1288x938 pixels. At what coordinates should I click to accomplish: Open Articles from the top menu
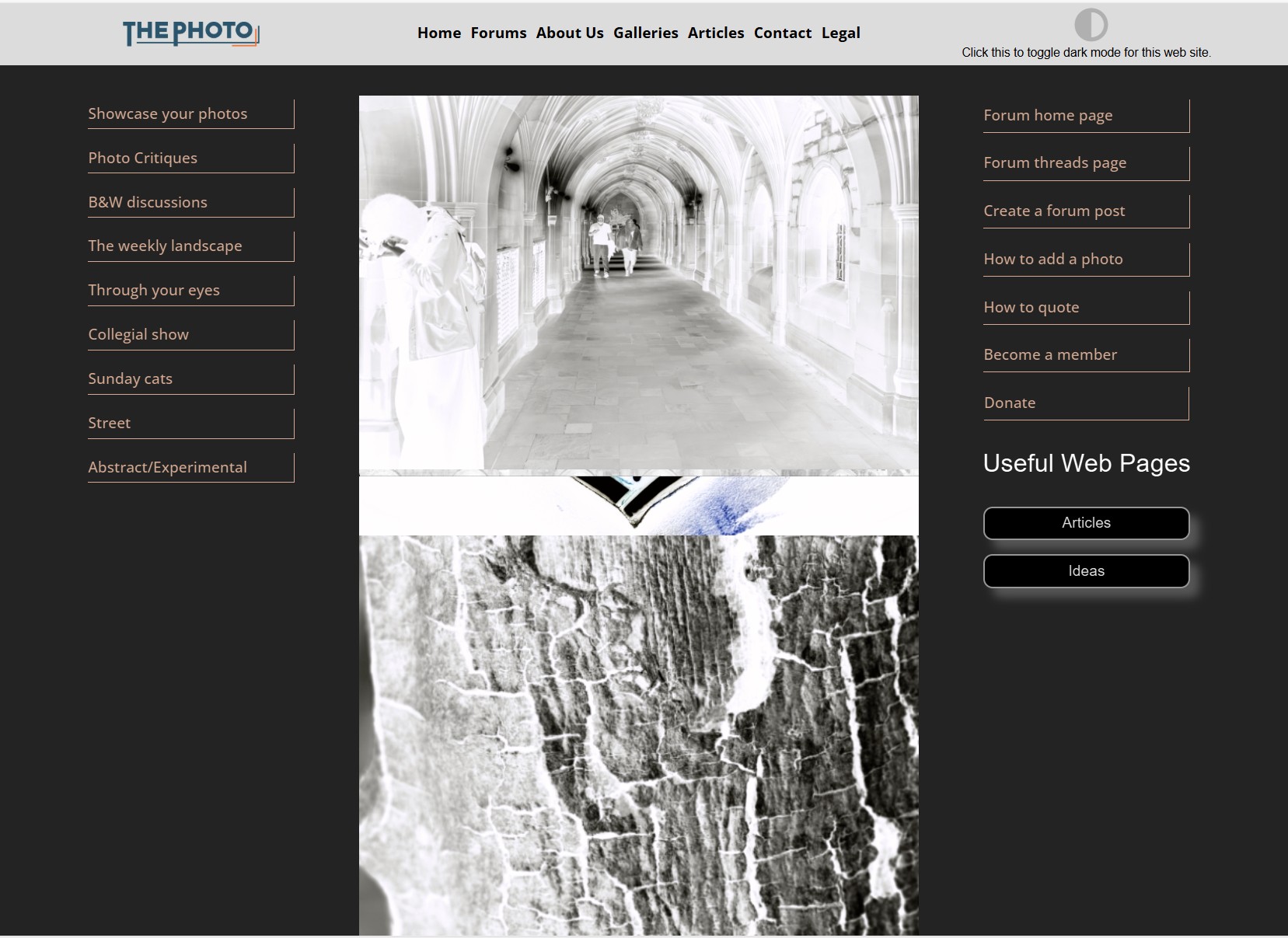(716, 33)
